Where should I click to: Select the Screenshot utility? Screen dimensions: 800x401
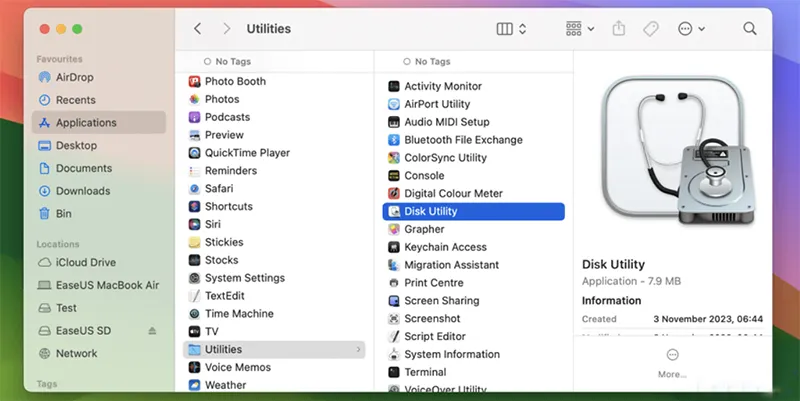(x=473, y=318)
